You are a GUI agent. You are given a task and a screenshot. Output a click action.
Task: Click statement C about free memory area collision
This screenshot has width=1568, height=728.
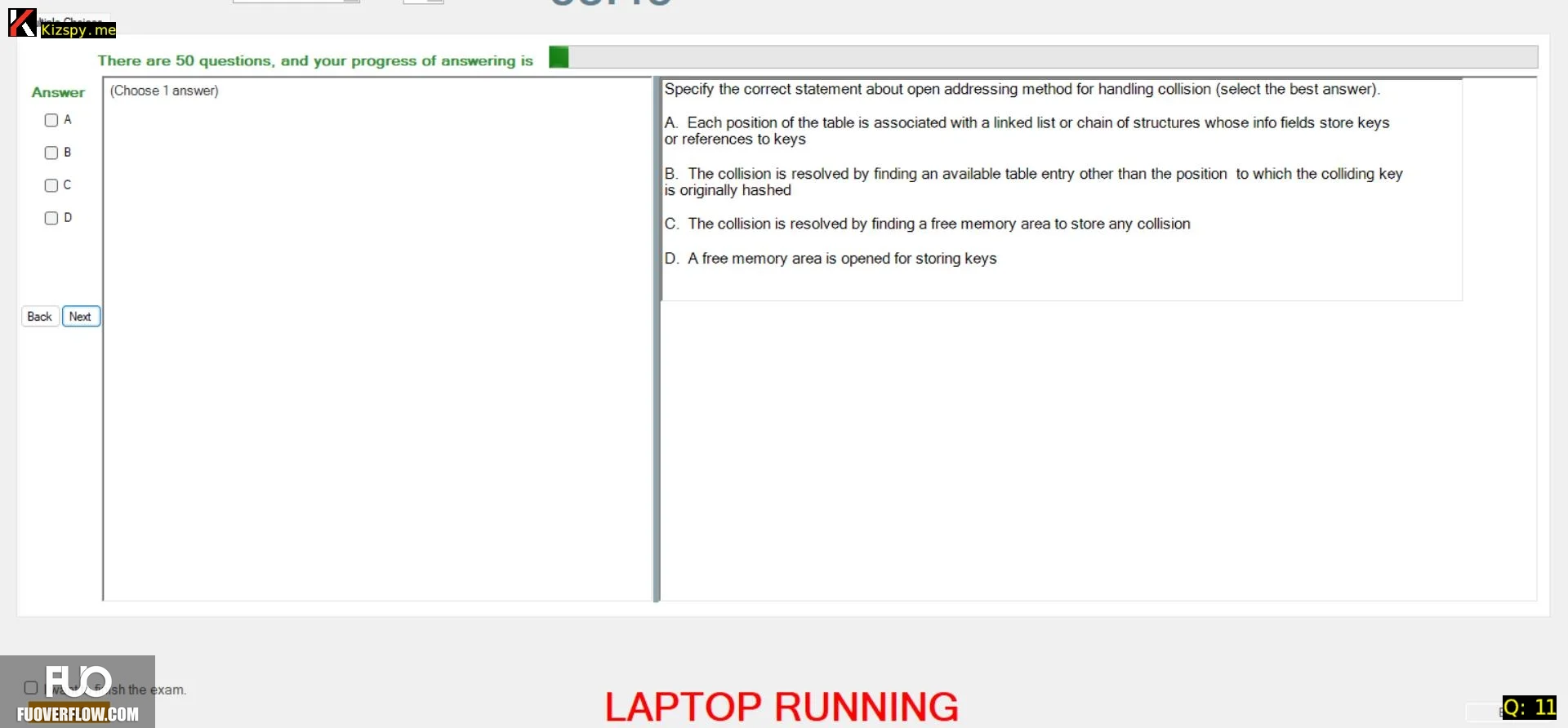click(927, 224)
